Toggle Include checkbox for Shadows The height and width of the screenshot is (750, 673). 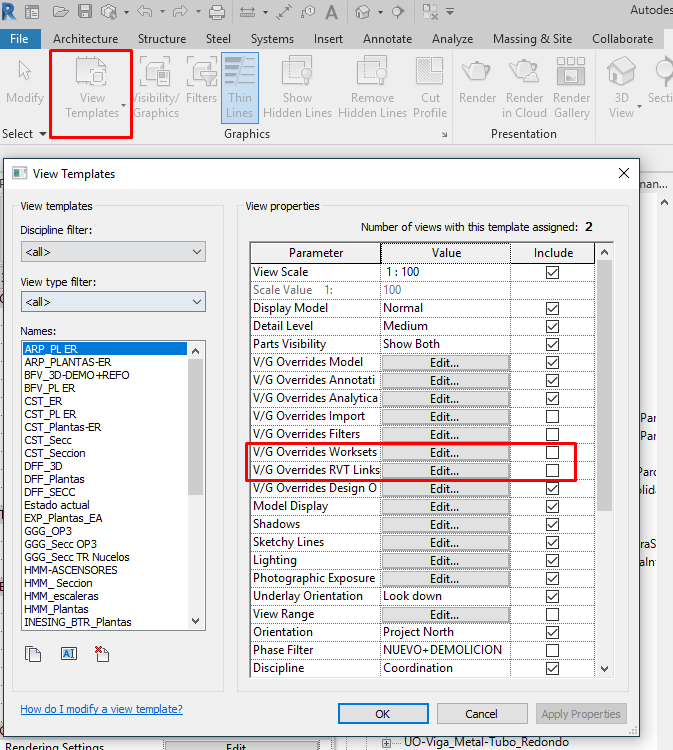click(552, 524)
